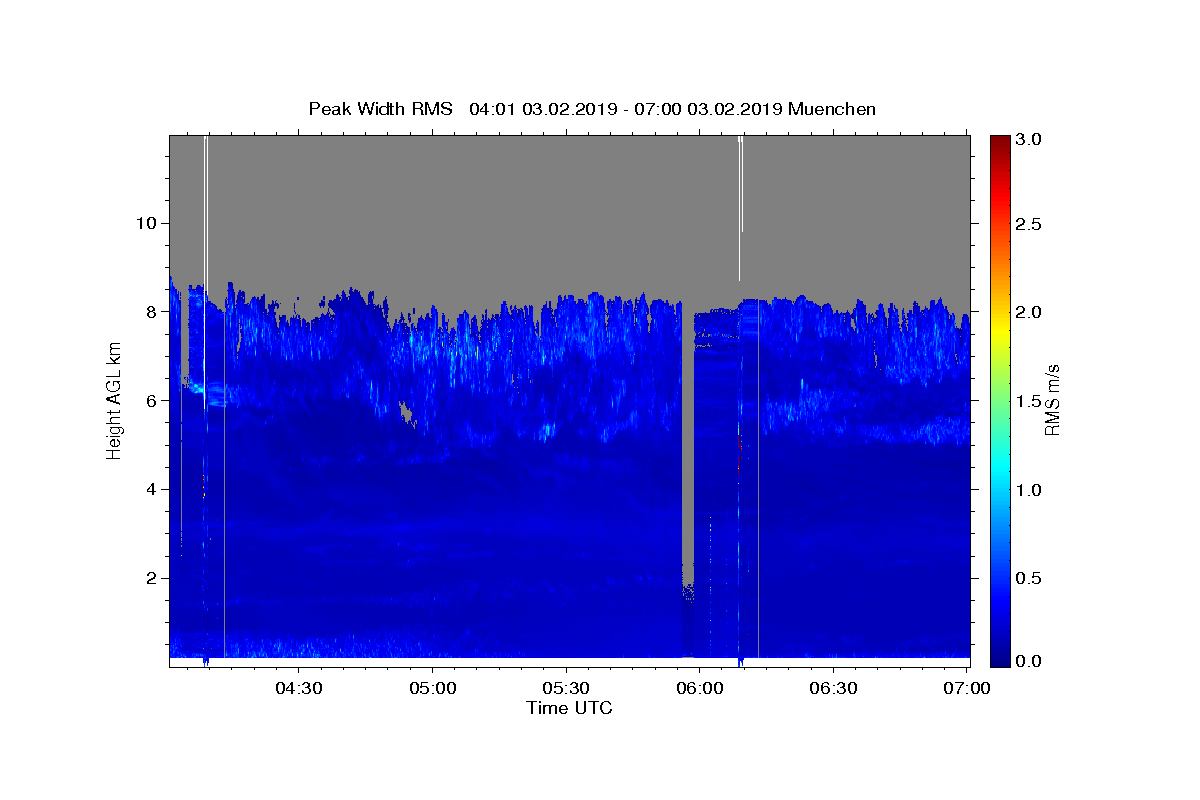Screen dimensions: 1200x800
Task: Click the time tick label 06:00
Action: pos(699,688)
